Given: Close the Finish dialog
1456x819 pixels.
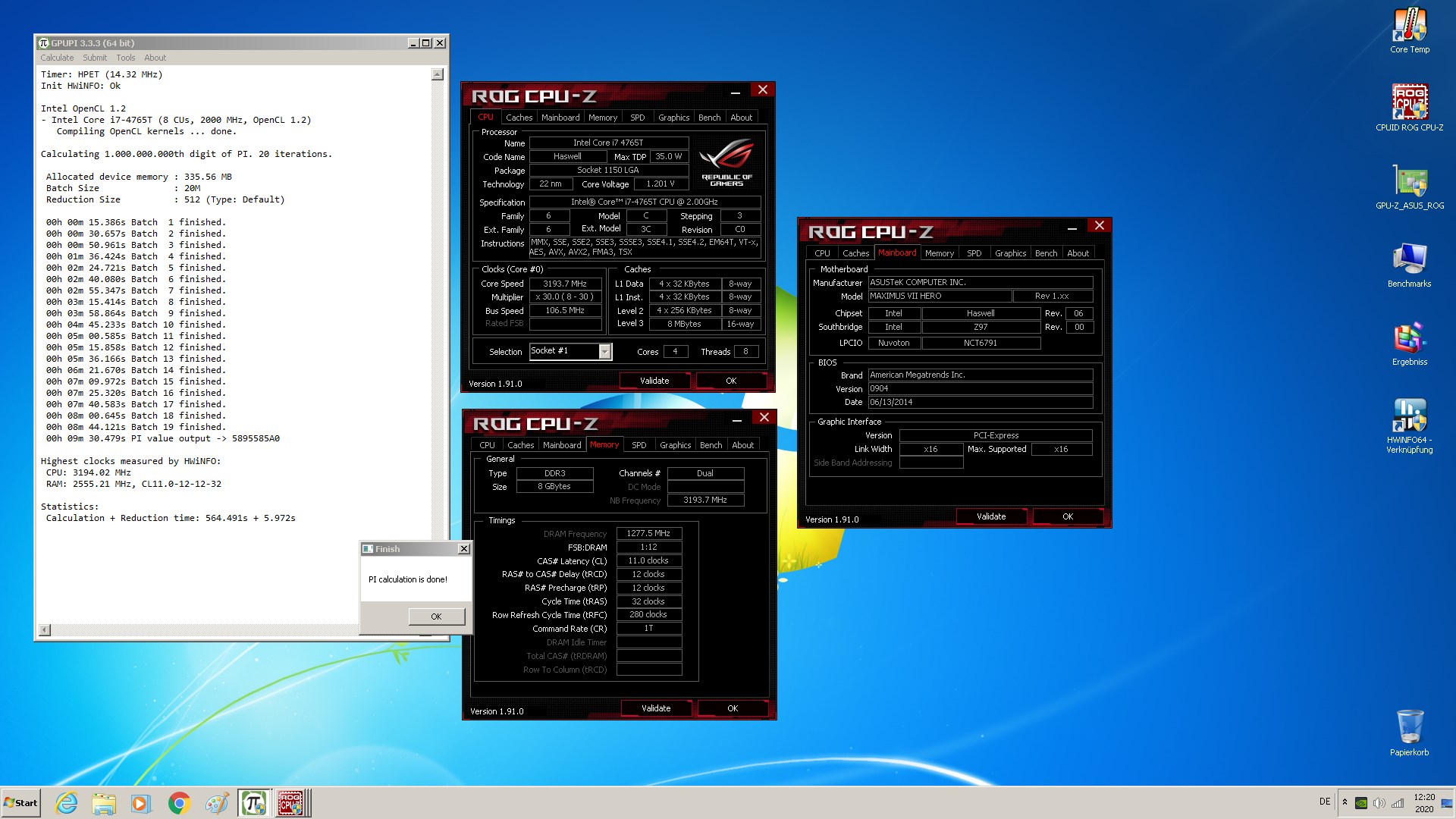Looking at the screenshot, I should tap(464, 549).
